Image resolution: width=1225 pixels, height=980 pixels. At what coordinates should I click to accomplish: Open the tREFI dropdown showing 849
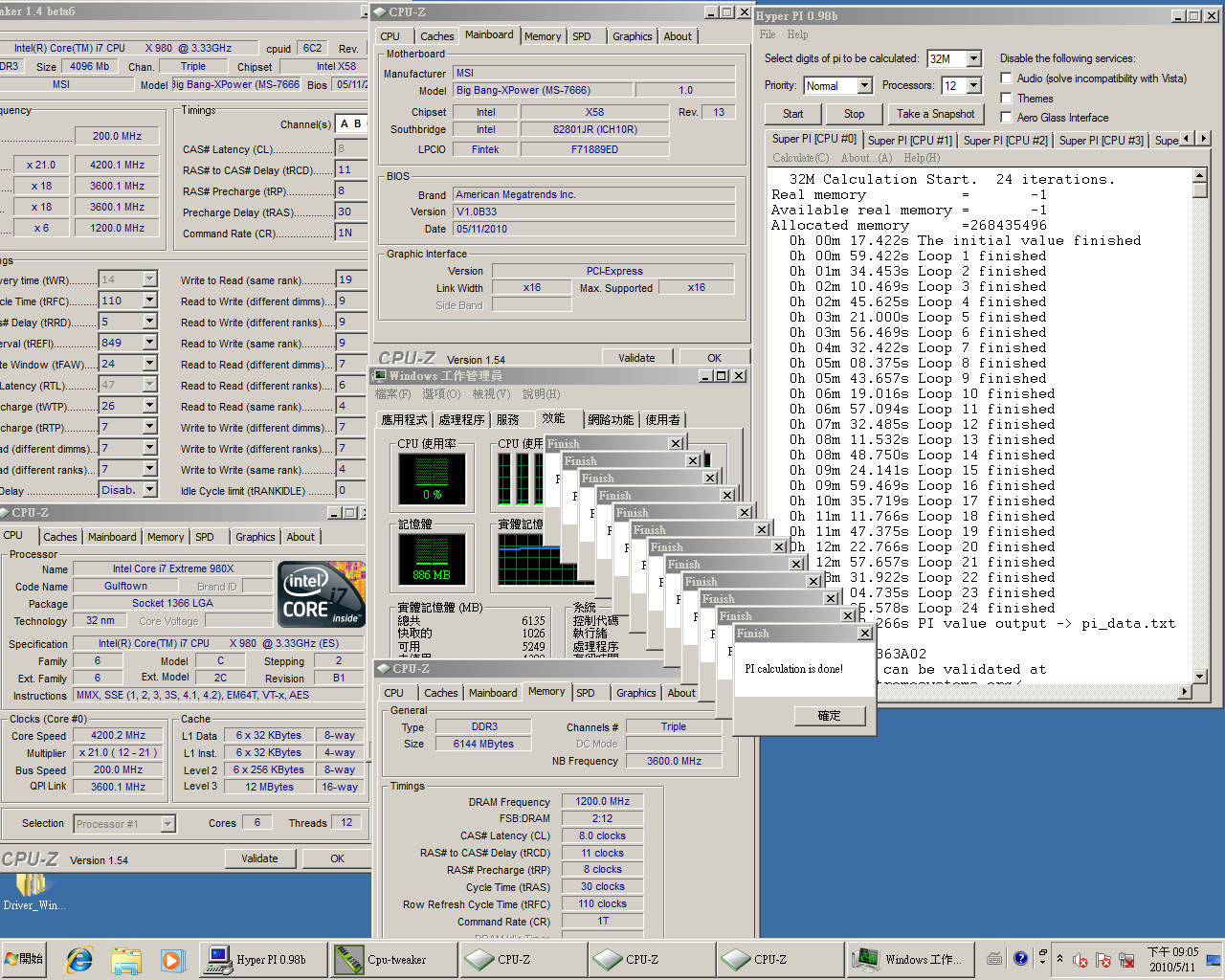(x=150, y=343)
